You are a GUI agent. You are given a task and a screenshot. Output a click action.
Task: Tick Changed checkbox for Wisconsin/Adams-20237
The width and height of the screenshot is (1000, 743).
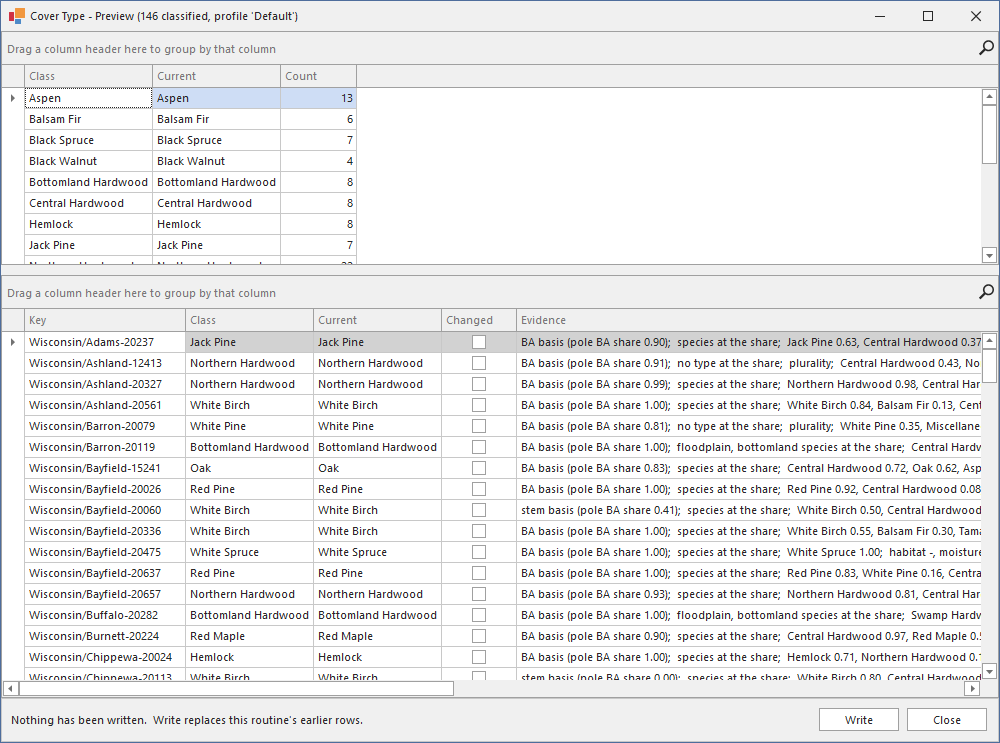(x=479, y=342)
